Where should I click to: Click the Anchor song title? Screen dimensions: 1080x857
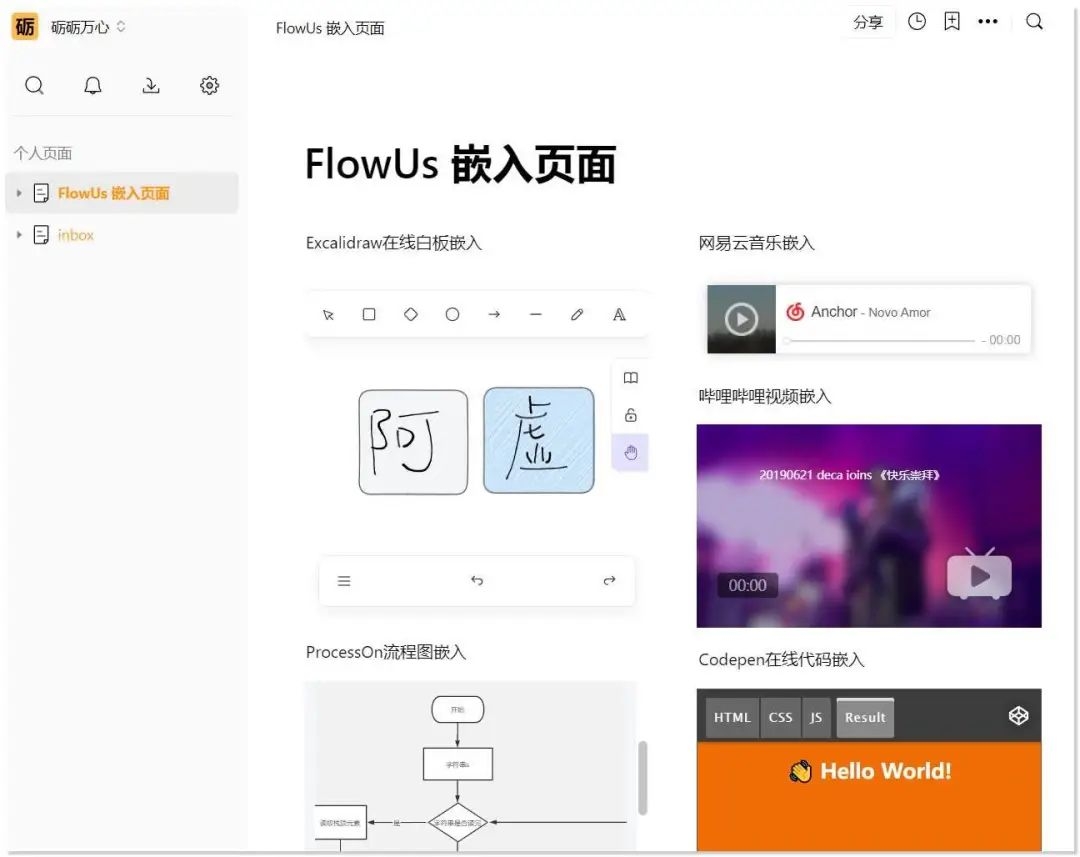(x=834, y=312)
